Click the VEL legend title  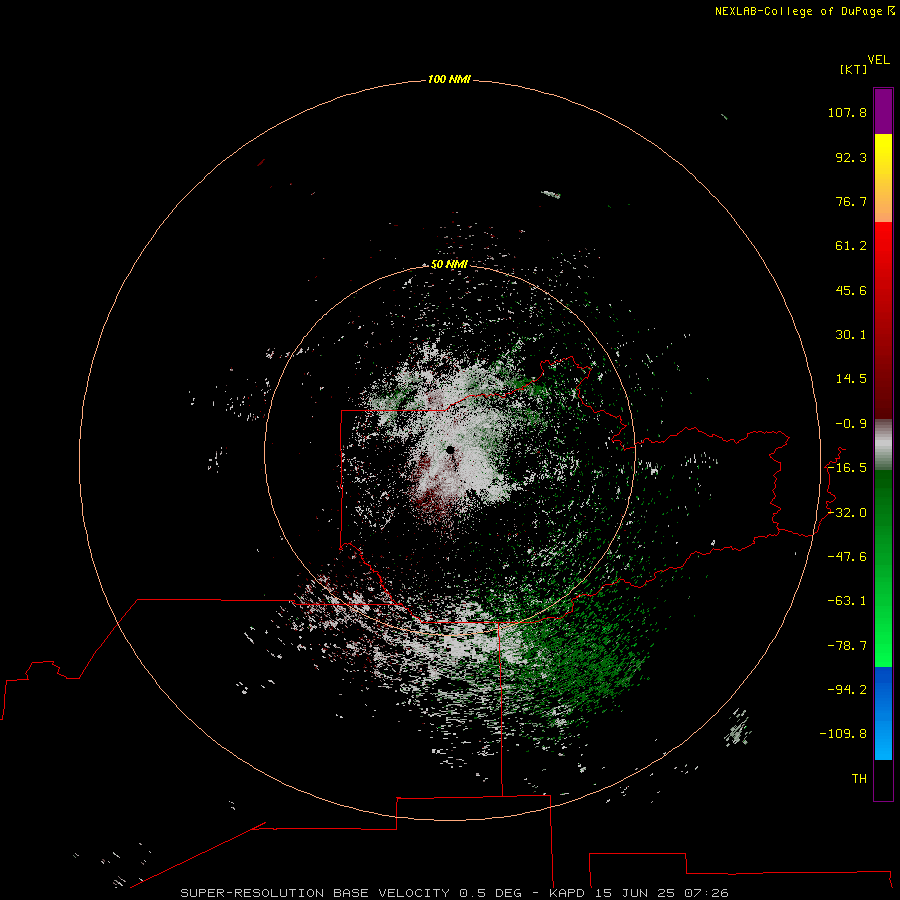(x=878, y=60)
